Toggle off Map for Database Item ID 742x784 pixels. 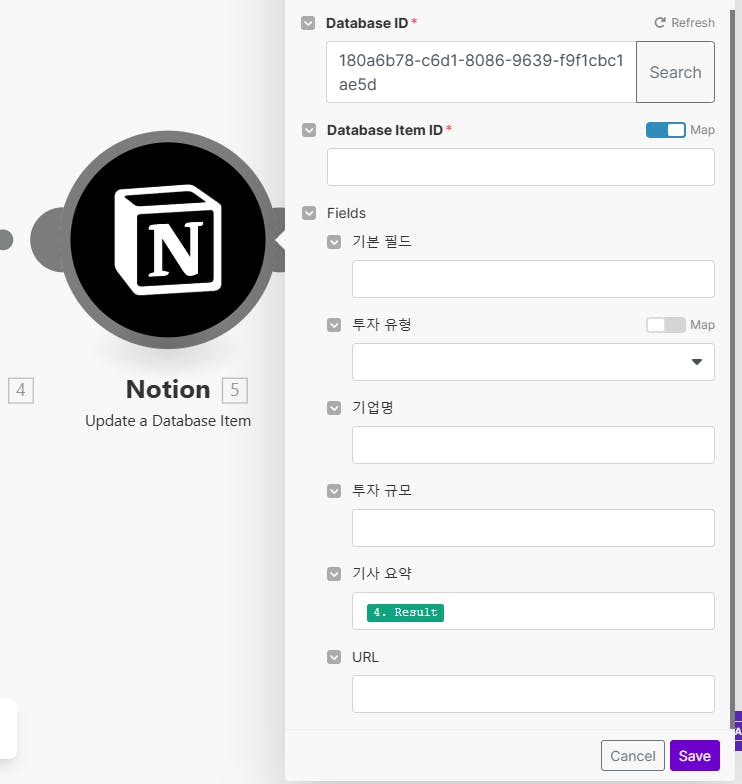tap(666, 130)
